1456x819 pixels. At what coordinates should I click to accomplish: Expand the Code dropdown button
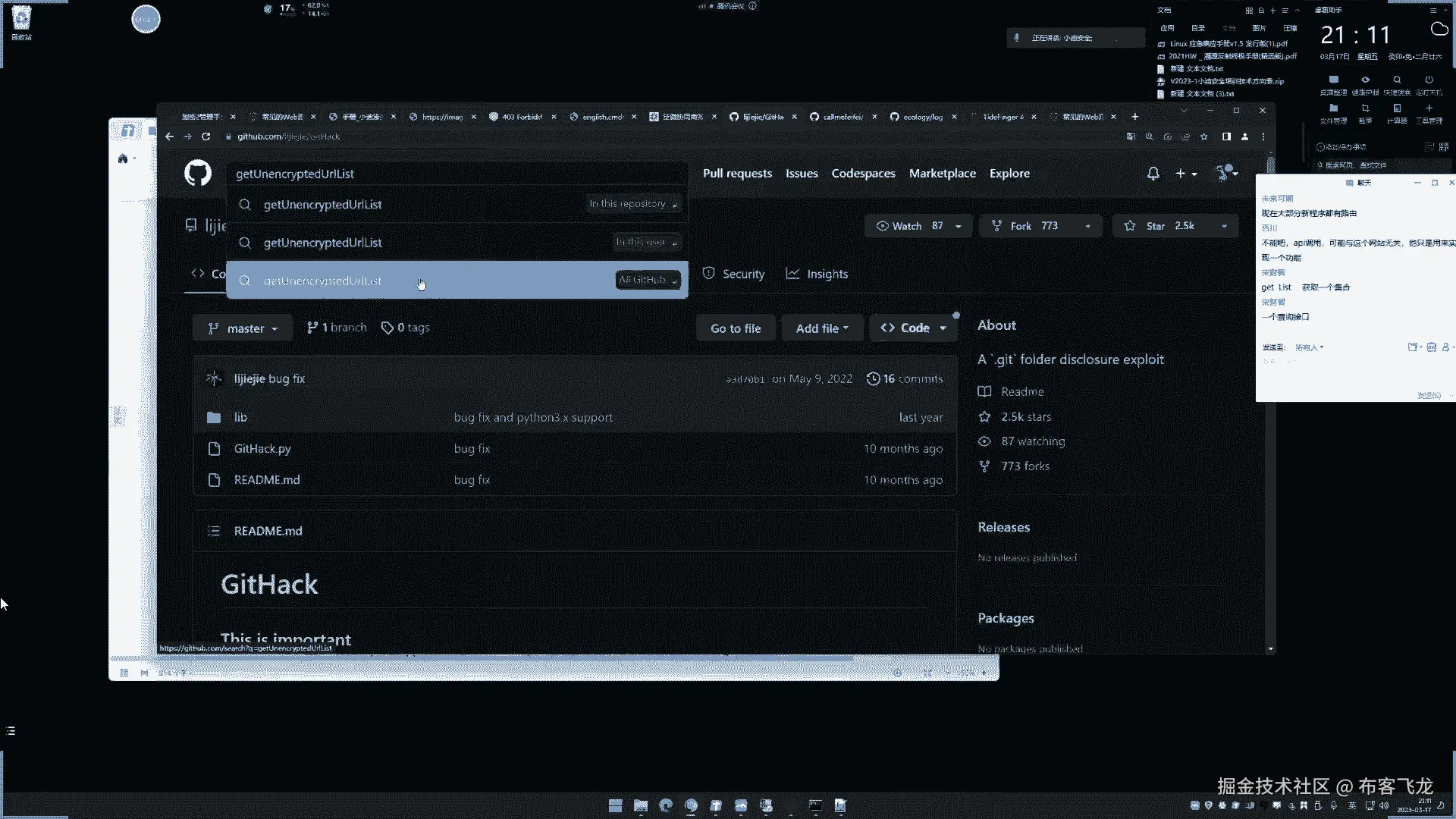[913, 328]
